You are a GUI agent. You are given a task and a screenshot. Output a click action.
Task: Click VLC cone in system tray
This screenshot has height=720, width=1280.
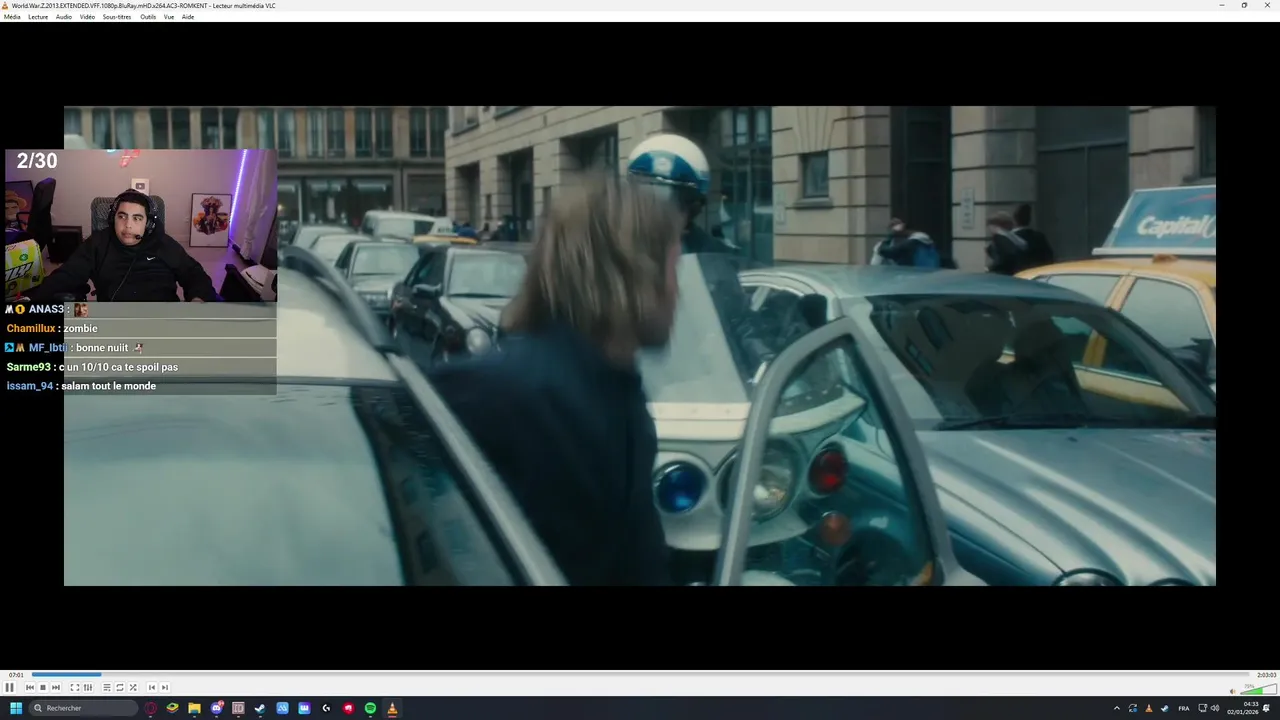1149,708
